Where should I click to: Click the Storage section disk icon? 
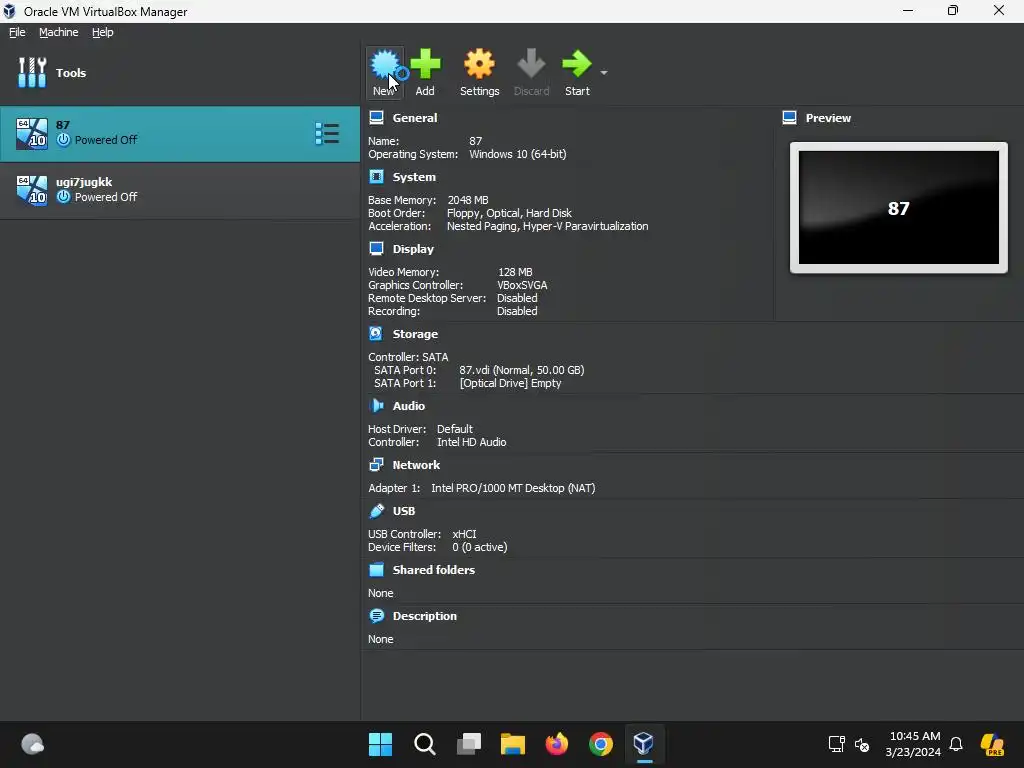(376, 334)
